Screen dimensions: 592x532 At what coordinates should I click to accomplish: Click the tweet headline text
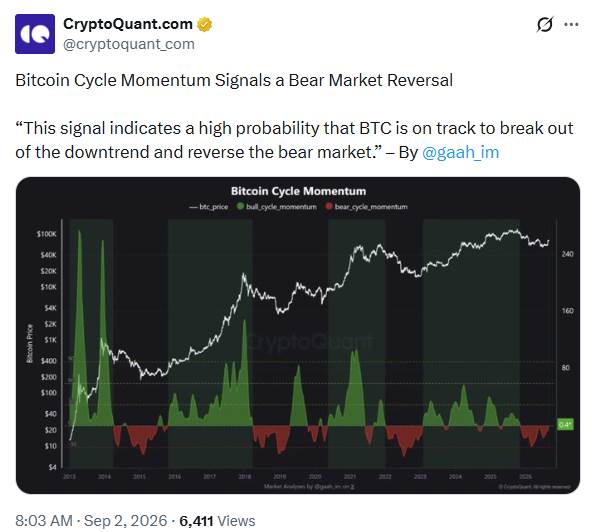234,80
